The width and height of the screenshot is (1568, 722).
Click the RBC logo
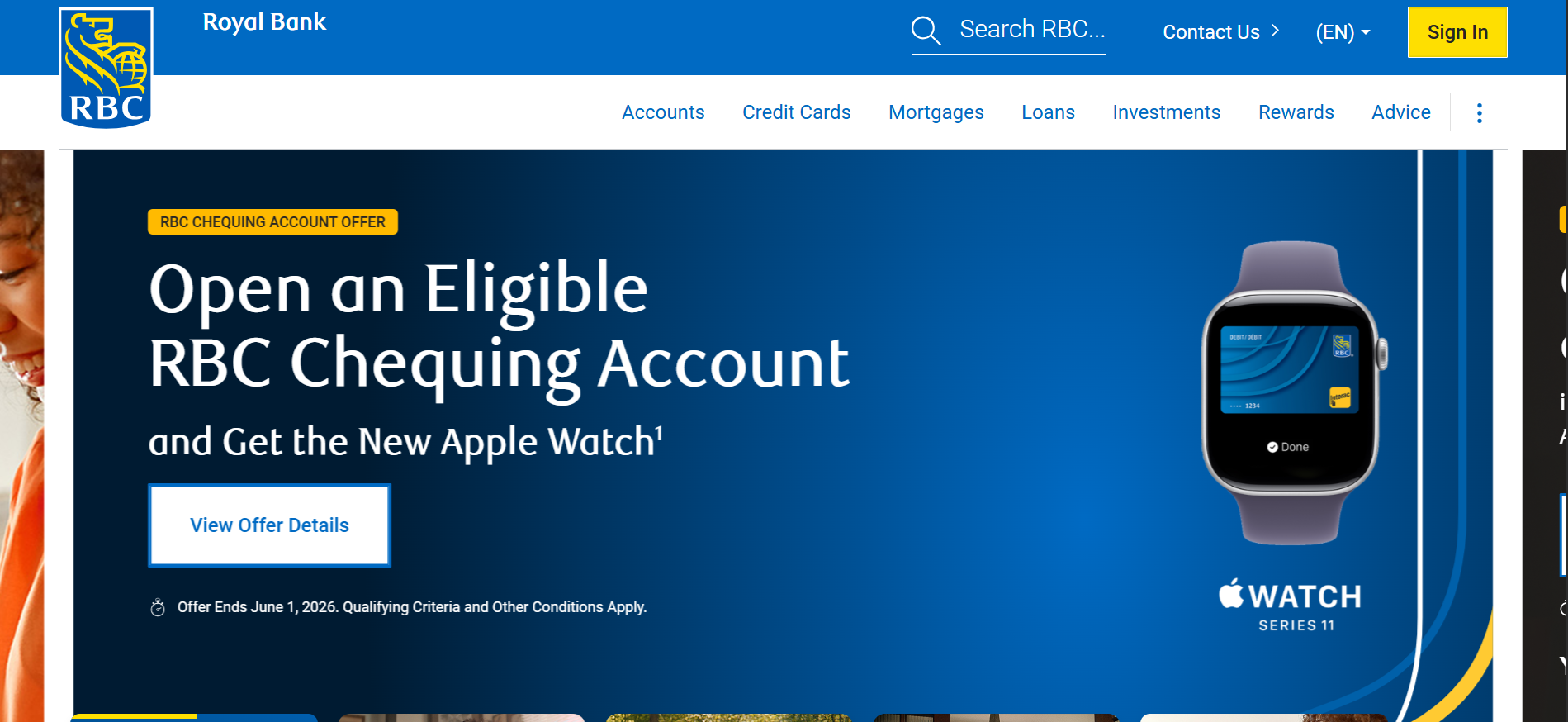pos(106,68)
